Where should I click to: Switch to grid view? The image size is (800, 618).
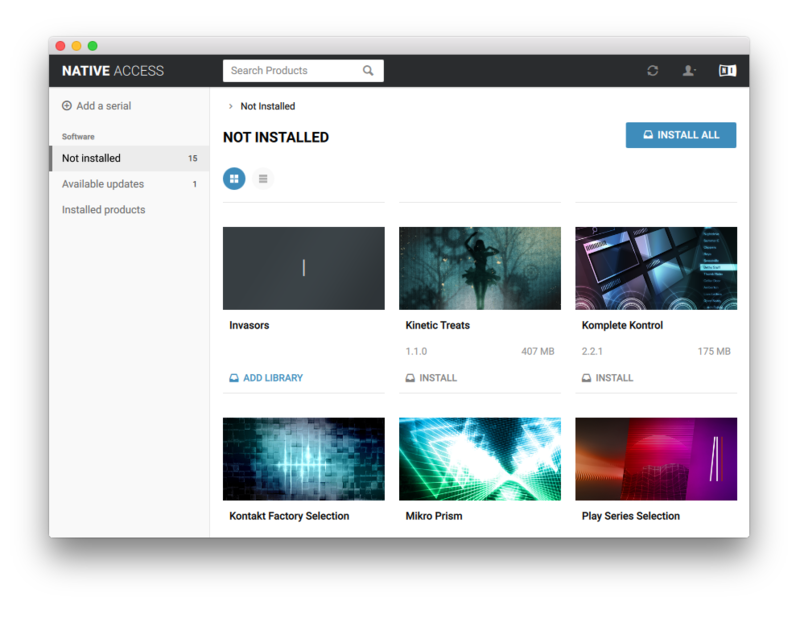click(x=234, y=179)
